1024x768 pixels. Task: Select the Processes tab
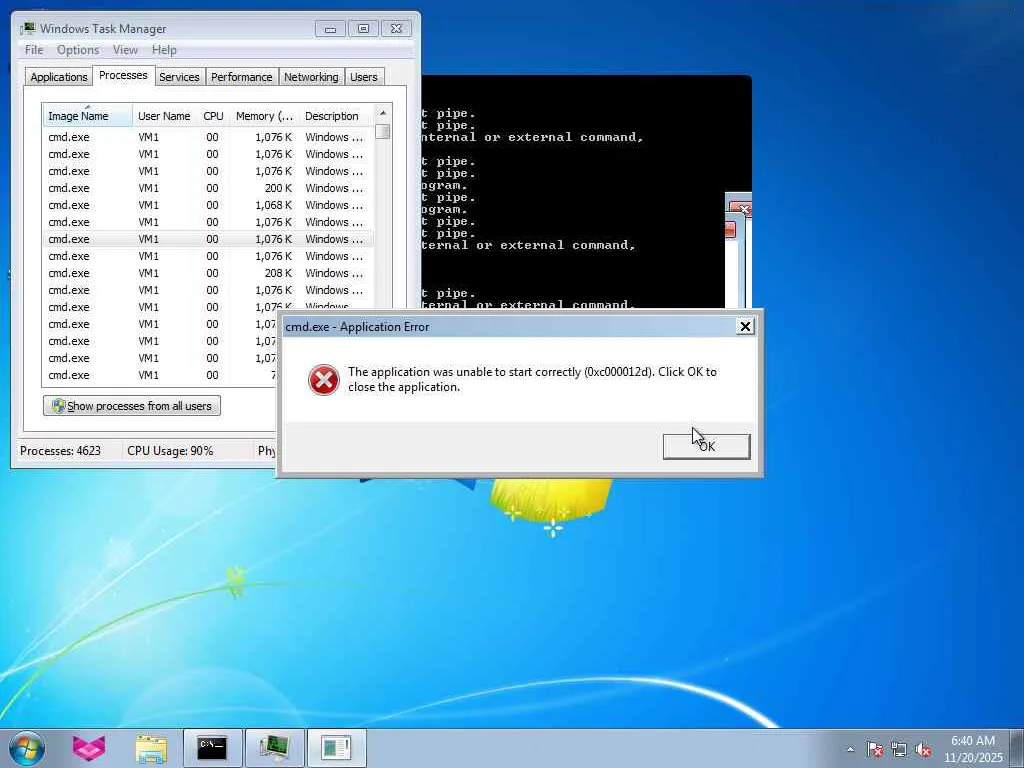pyautogui.click(x=123, y=75)
